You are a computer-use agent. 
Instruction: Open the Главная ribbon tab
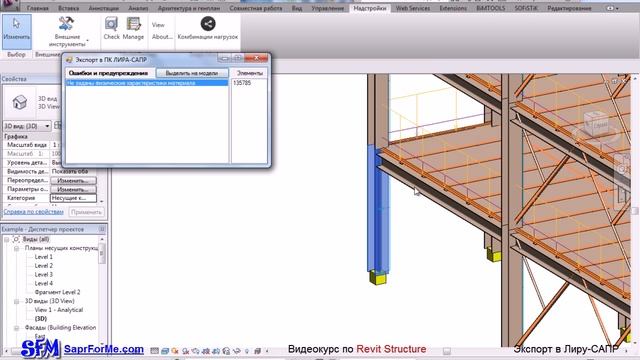tap(38, 8)
